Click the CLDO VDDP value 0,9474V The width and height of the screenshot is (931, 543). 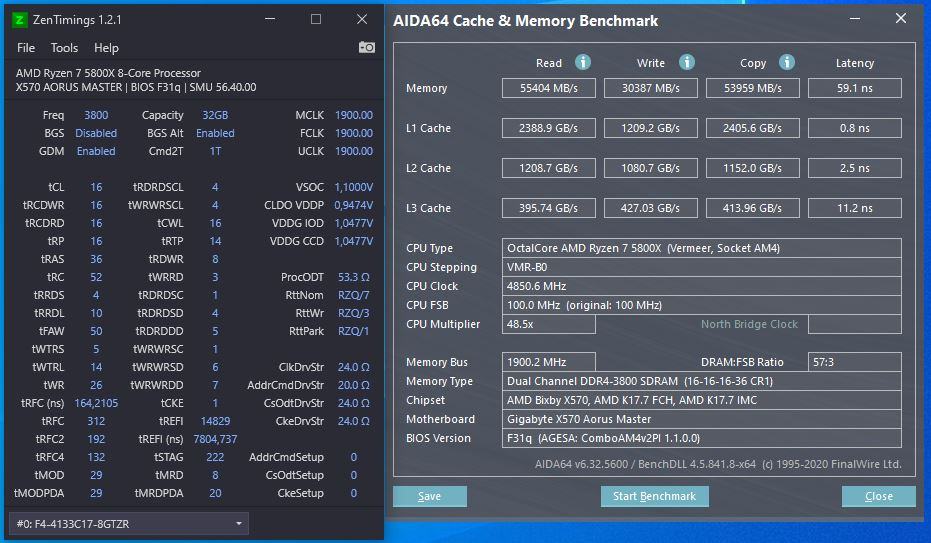coord(354,205)
